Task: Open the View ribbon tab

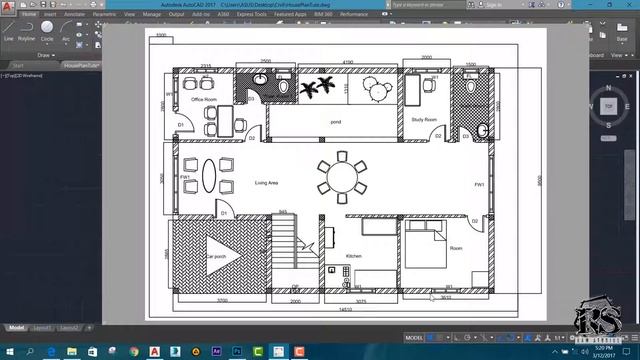Action: click(x=129, y=14)
